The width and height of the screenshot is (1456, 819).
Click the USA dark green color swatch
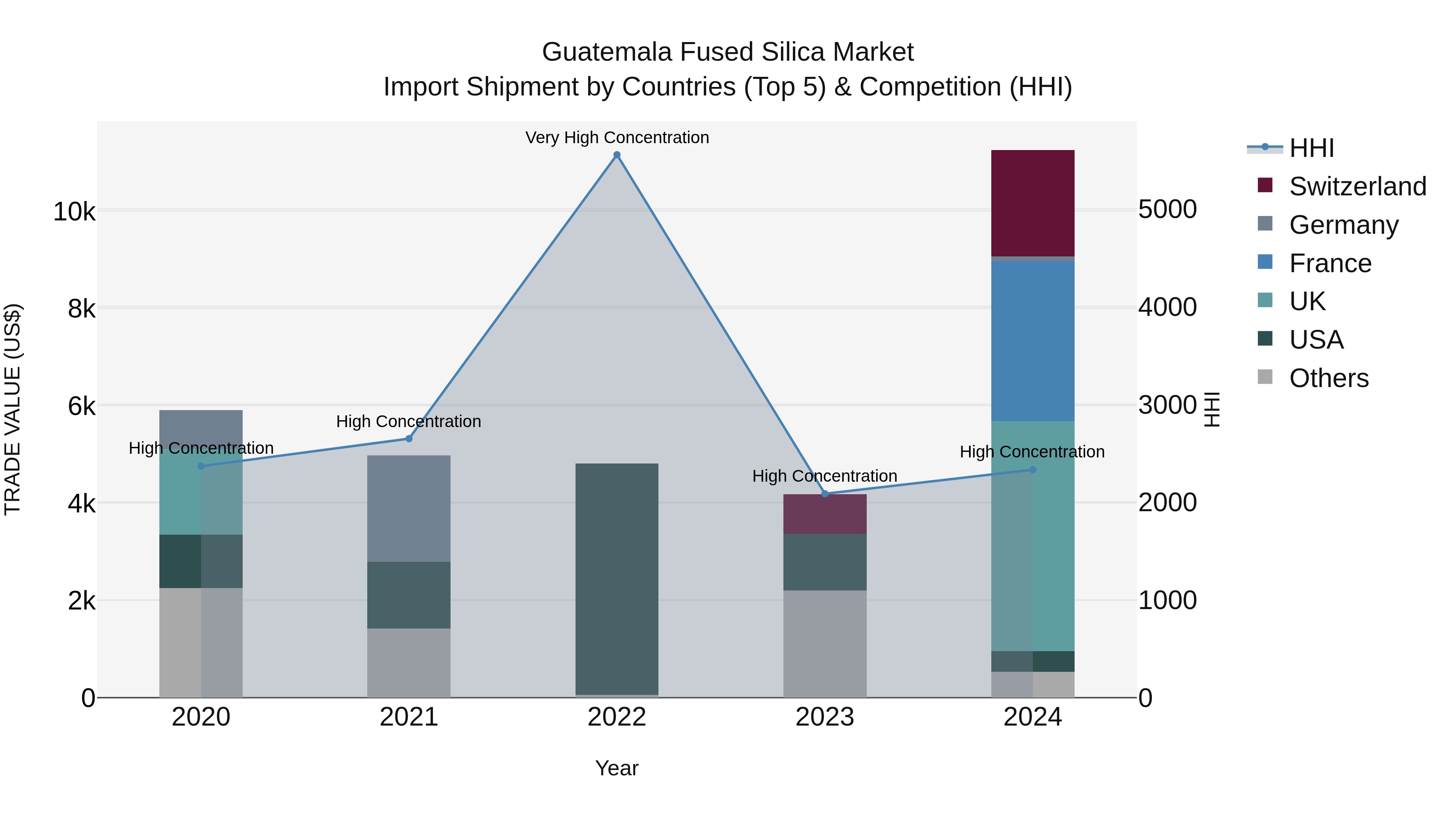1265,338
